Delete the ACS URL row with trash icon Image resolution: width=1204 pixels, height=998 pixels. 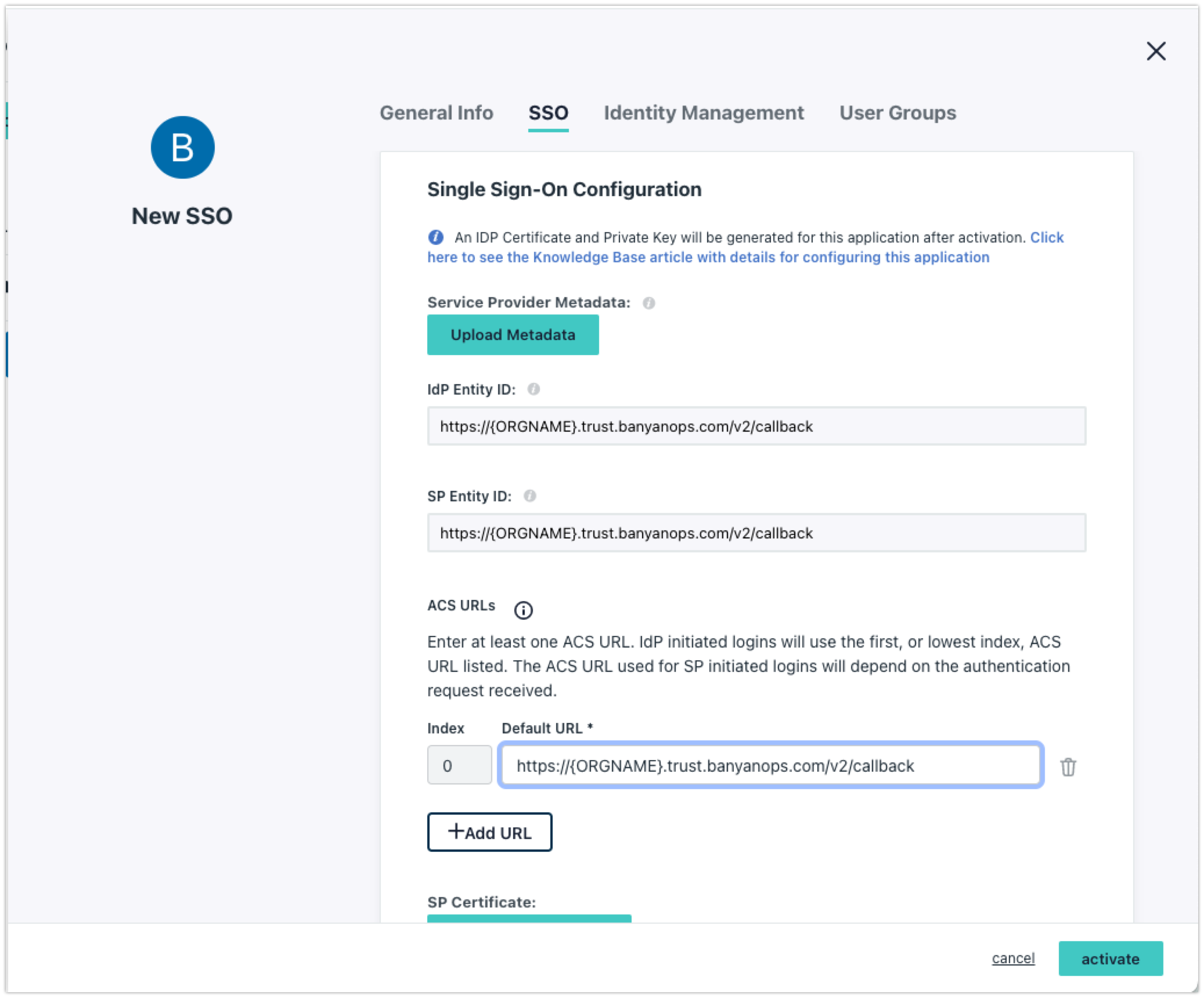pos(1068,767)
